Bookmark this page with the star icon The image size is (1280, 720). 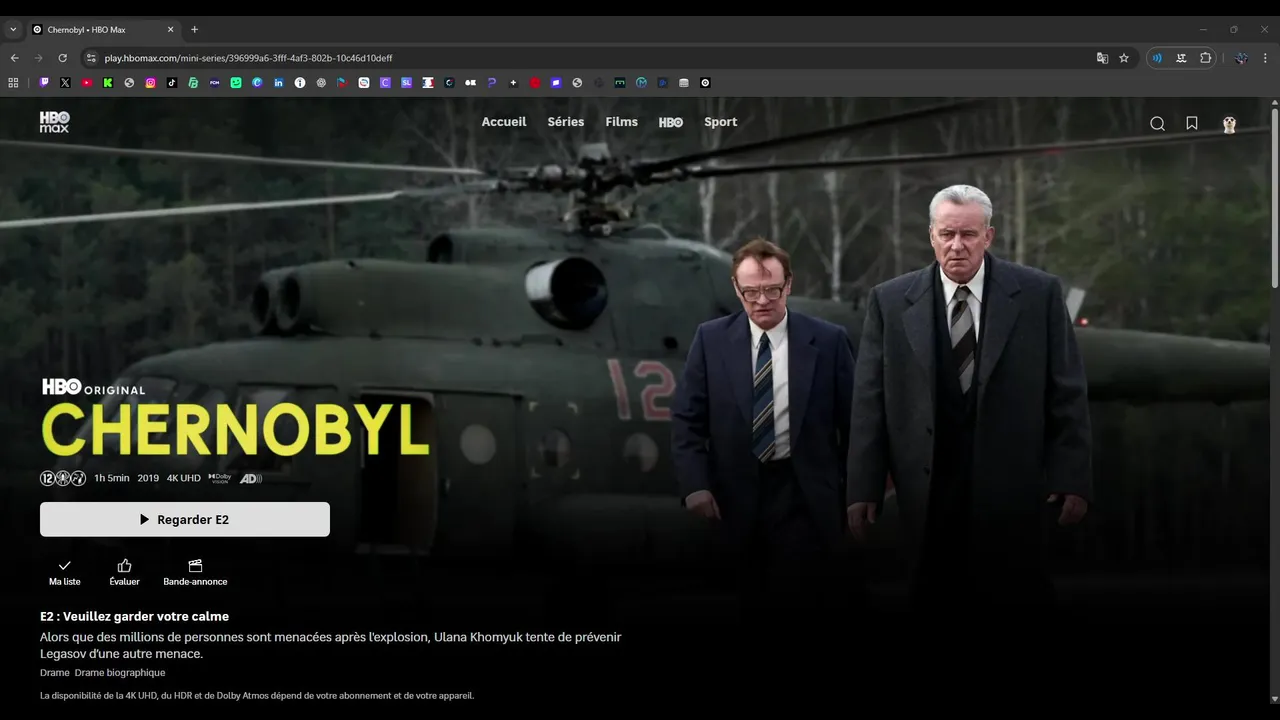(1124, 58)
